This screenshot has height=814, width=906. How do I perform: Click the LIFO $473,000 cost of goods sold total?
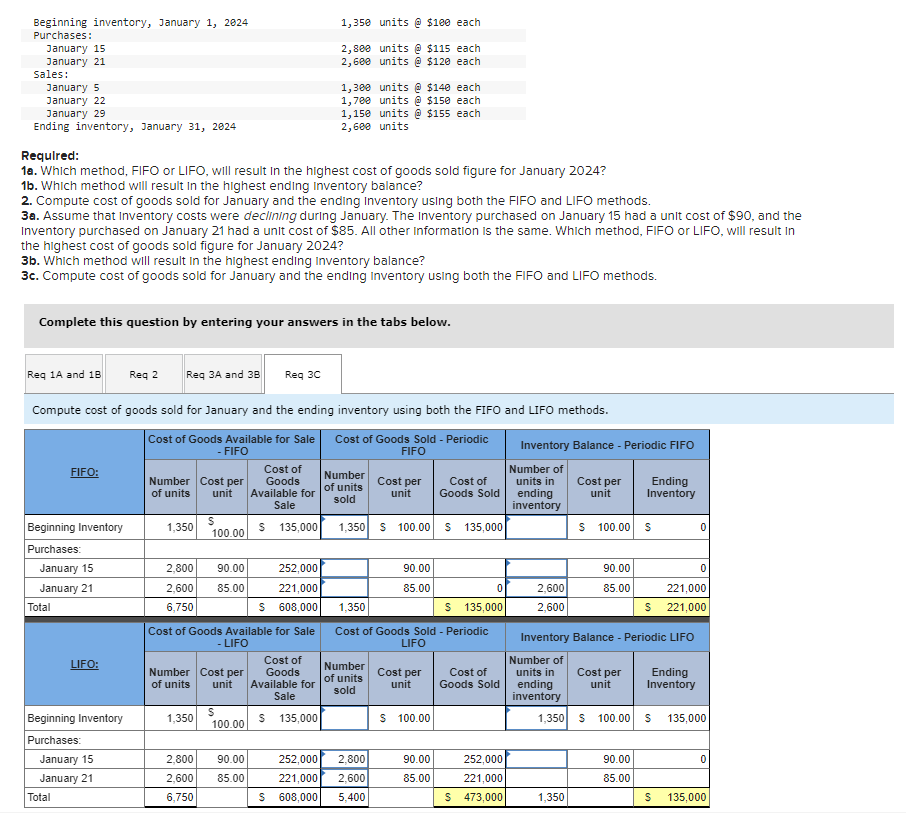pos(468,797)
